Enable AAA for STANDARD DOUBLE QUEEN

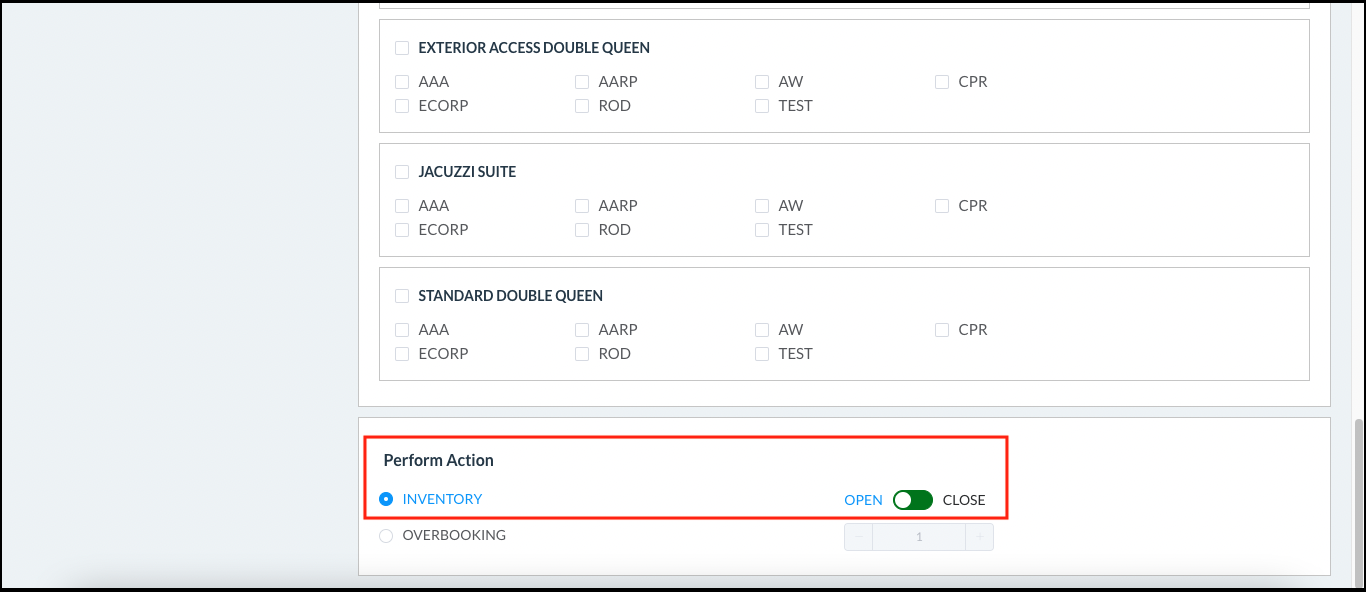pyautogui.click(x=402, y=329)
